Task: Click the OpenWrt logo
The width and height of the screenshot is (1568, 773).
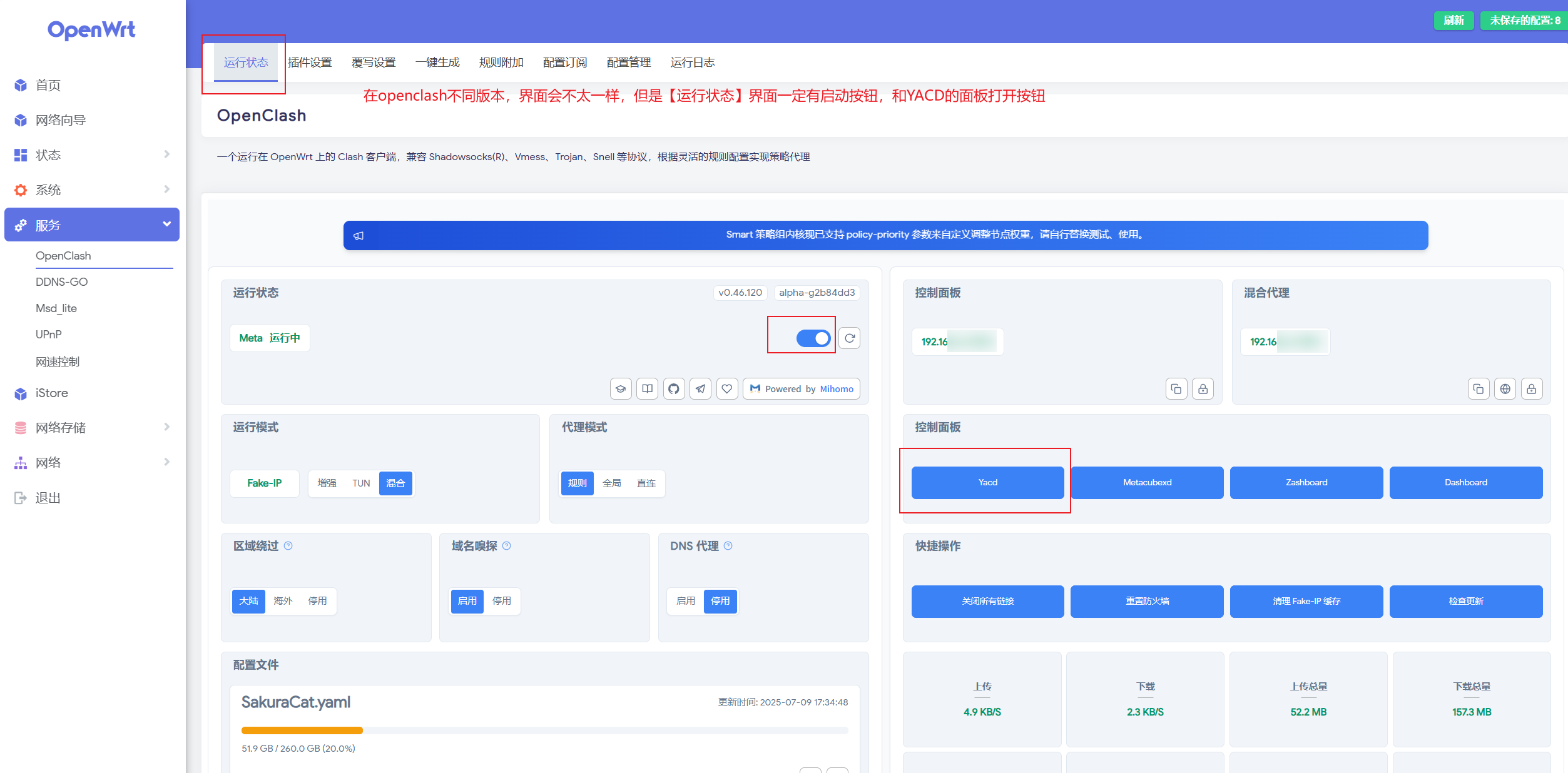Action: pos(91,30)
